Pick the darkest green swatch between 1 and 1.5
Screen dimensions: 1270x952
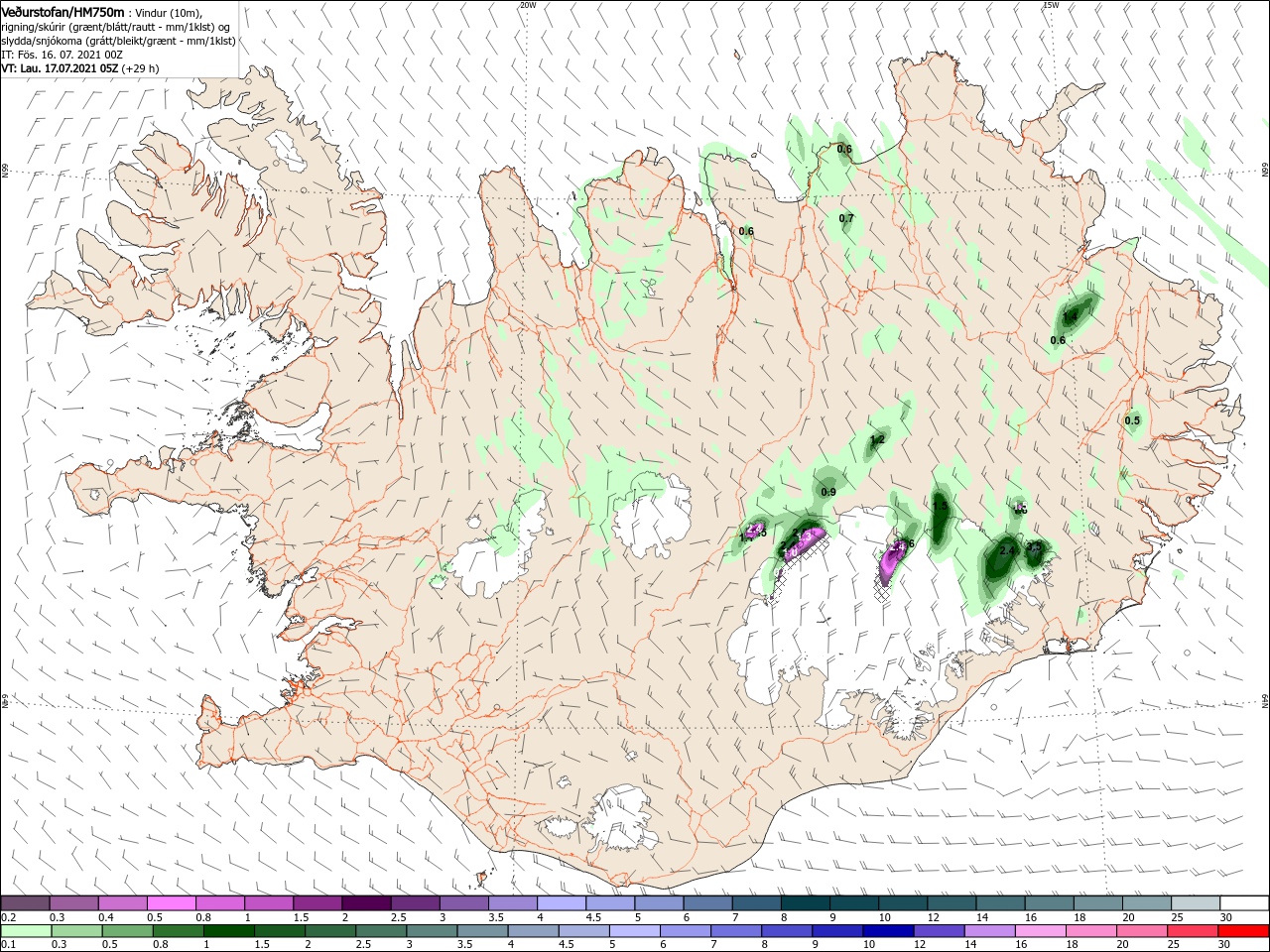(229, 931)
